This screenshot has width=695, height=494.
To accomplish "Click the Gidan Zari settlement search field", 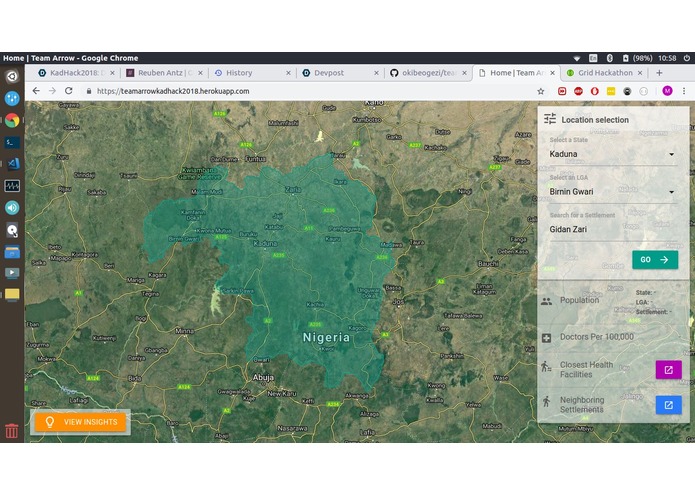I will click(612, 229).
